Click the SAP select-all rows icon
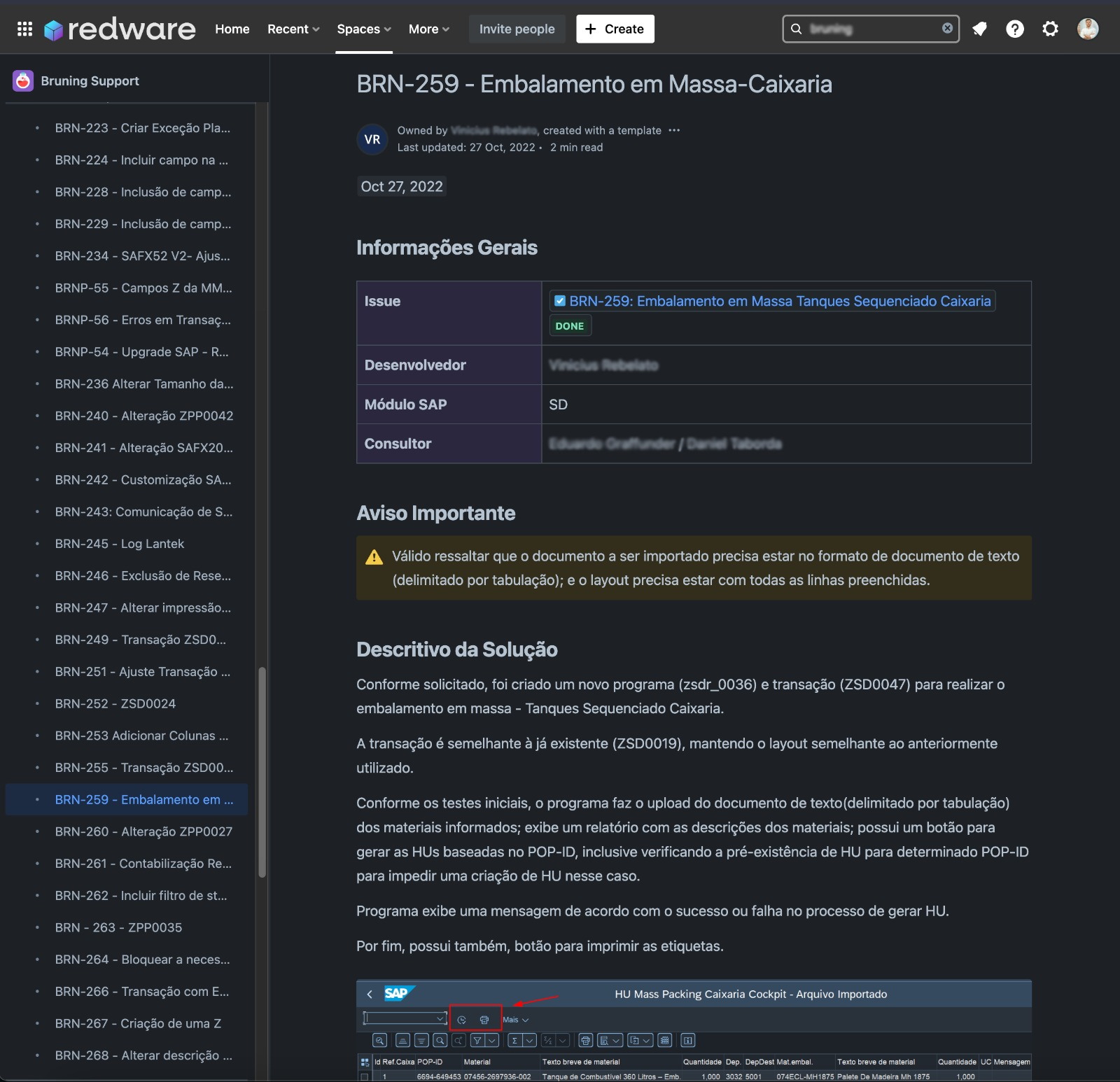Image resolution: width=1120 pixels, height=1082 pixels. 365,1062
